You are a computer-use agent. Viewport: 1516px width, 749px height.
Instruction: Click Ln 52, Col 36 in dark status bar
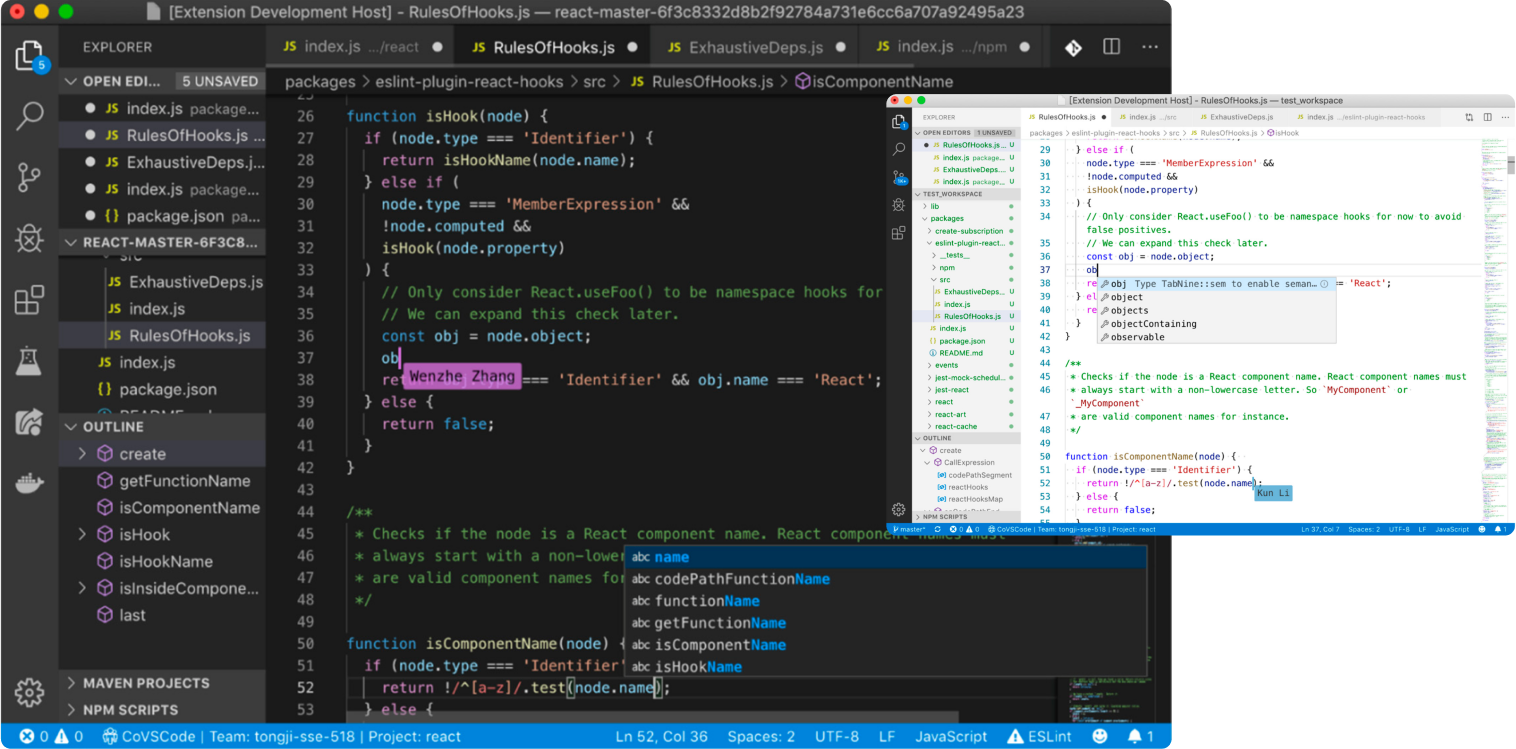click(661, 736)
